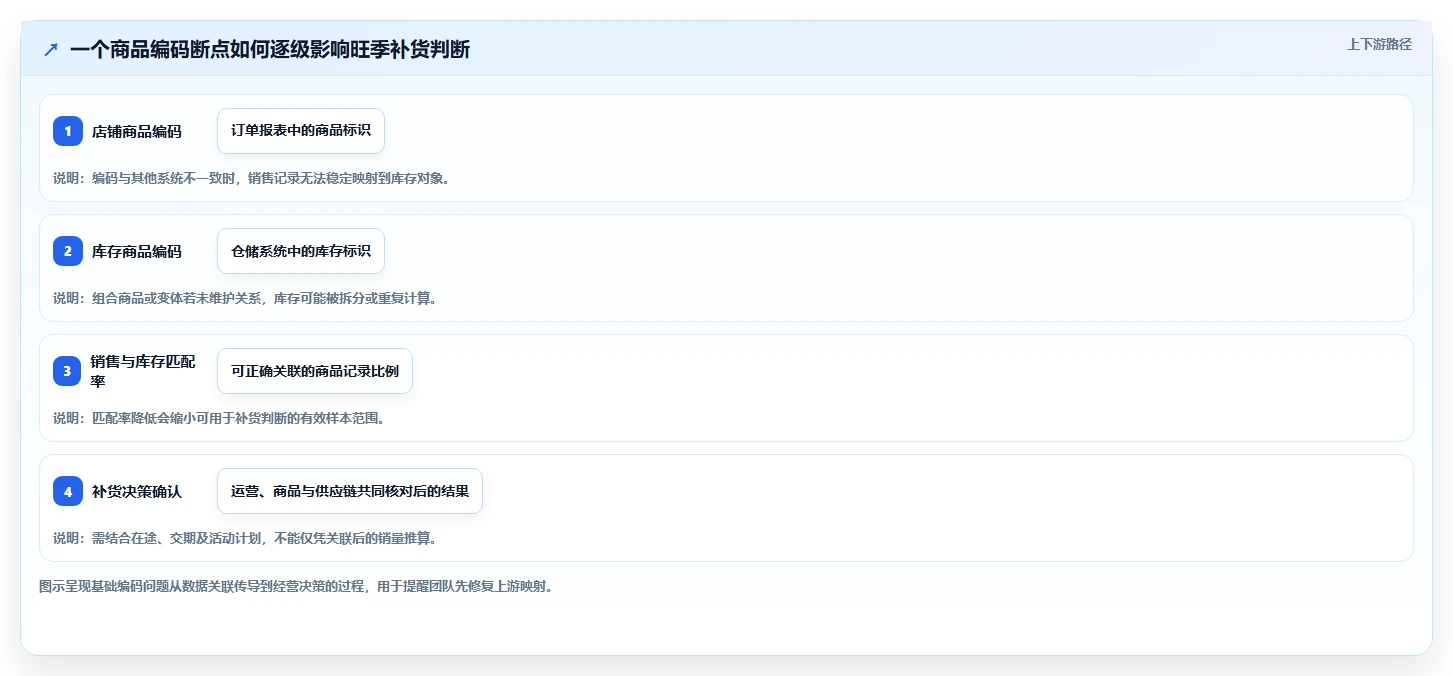Select step badge number 4
The width and height of the screenshot is (1453, 676).
click(x=68, y=491)
